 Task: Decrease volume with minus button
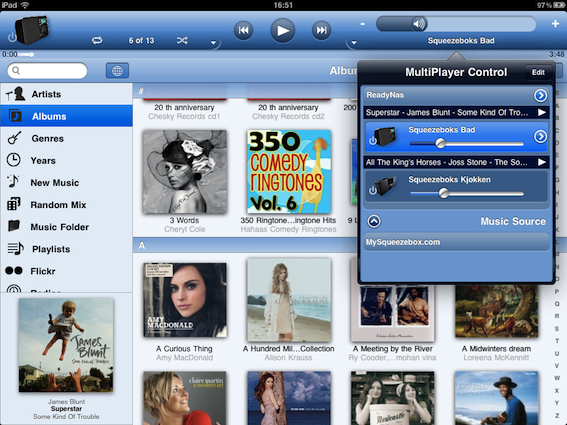(x=363, y=24)
